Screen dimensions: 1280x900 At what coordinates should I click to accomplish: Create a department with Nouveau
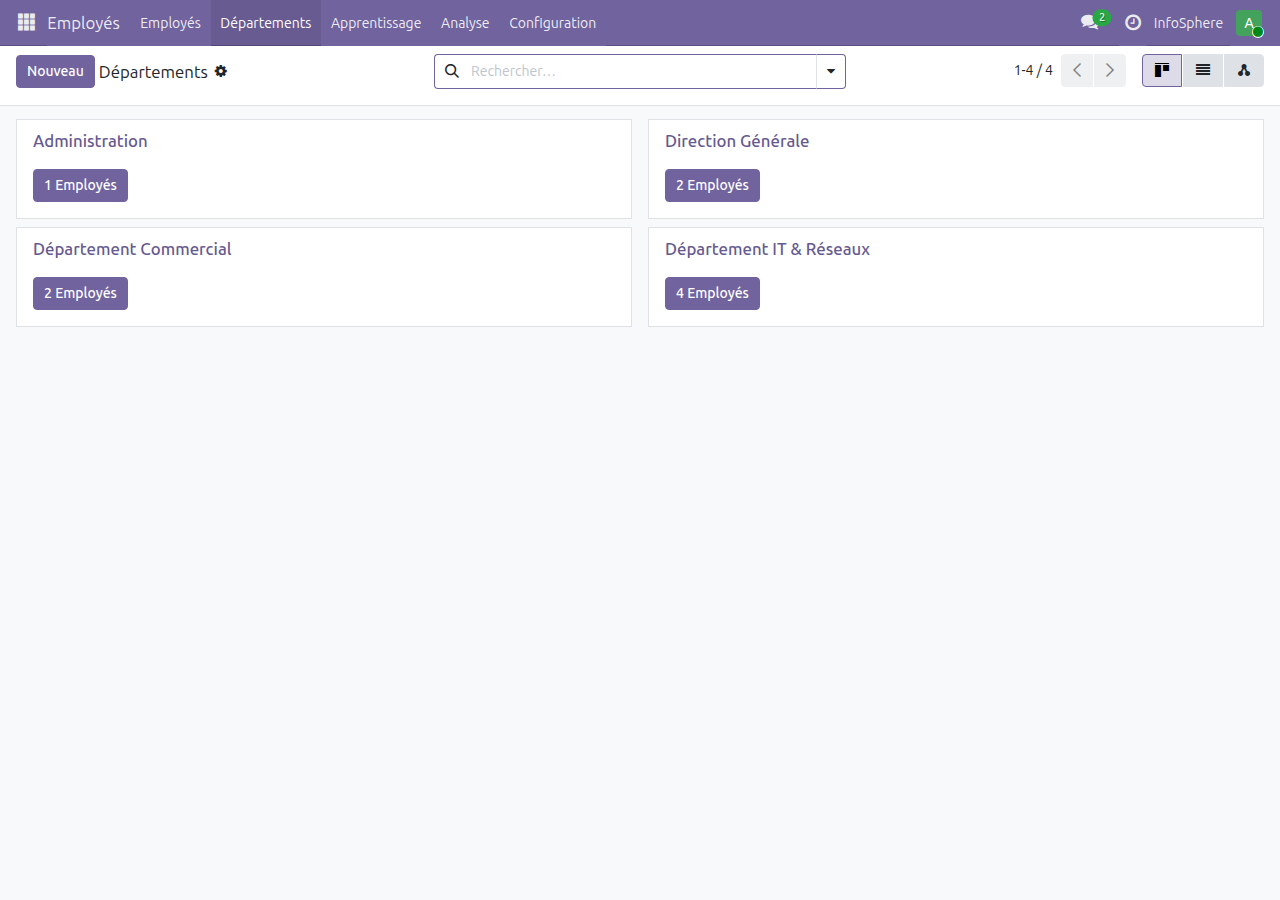(55, 71)
